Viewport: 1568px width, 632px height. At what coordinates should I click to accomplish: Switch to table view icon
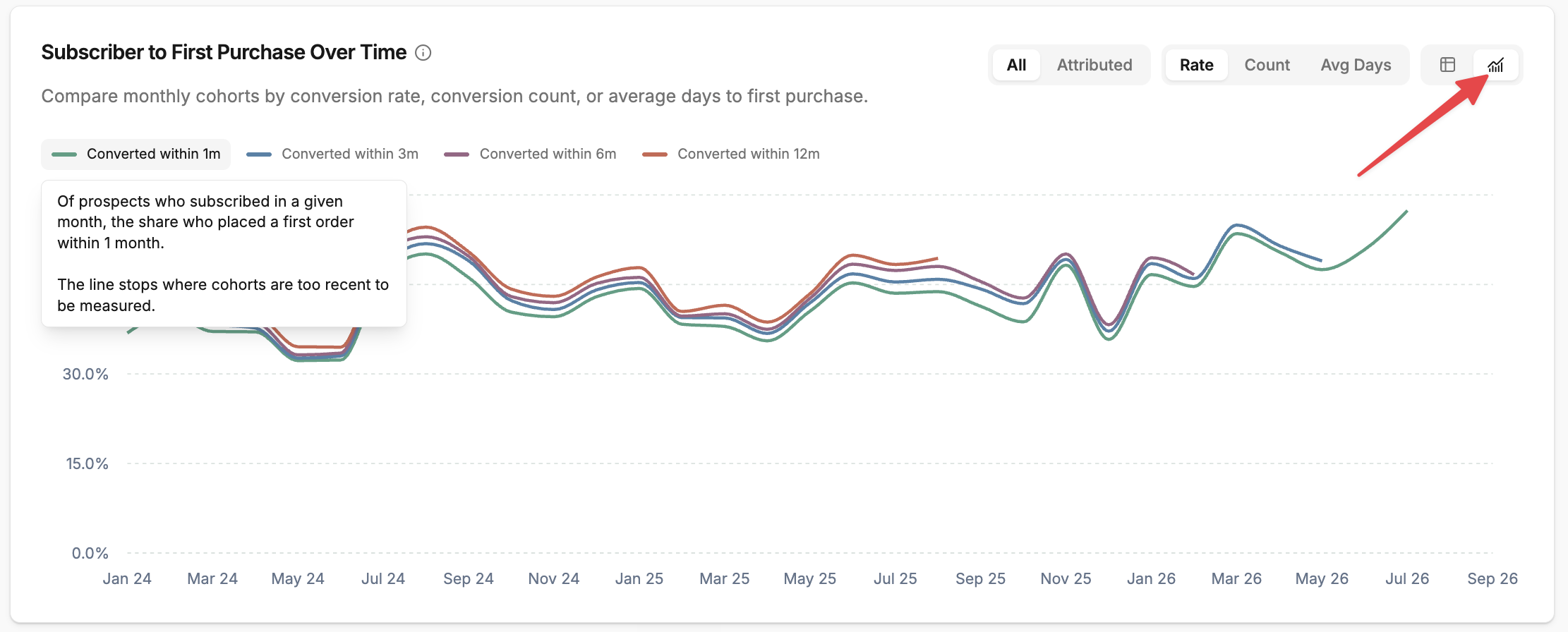click(x=1447, y=65)
